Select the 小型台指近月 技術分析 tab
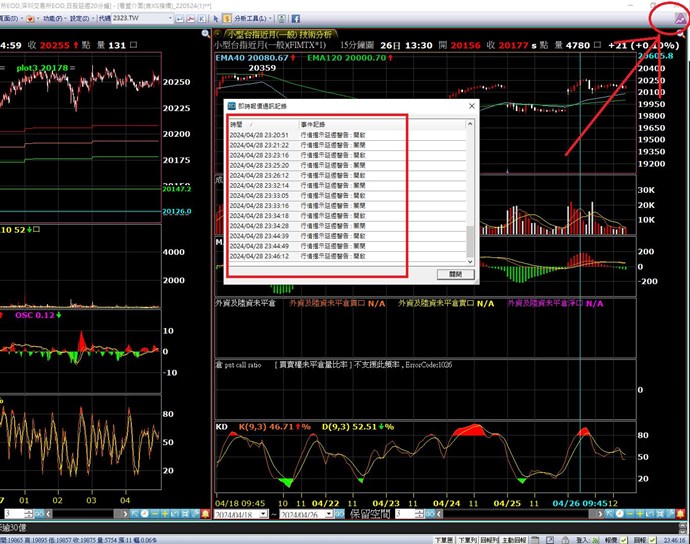690x544 pixels. [x=269, y=34]
